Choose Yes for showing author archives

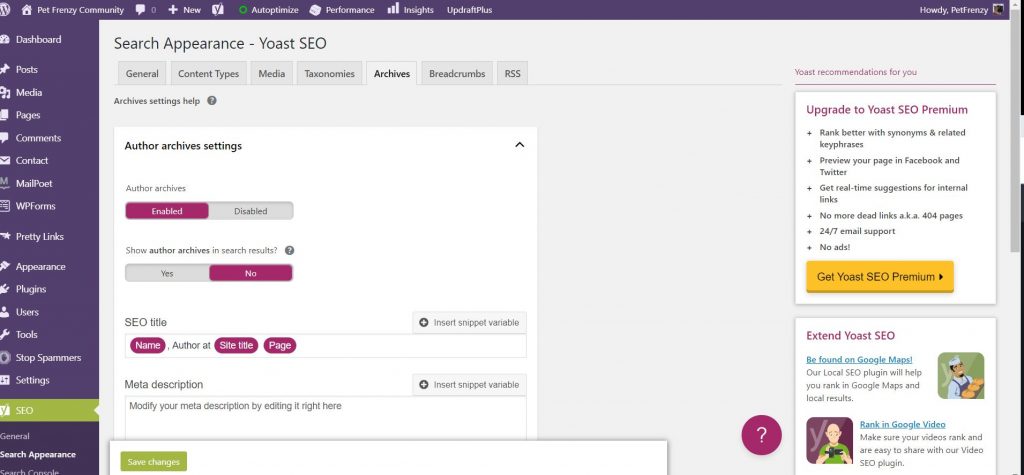point(167,273)
